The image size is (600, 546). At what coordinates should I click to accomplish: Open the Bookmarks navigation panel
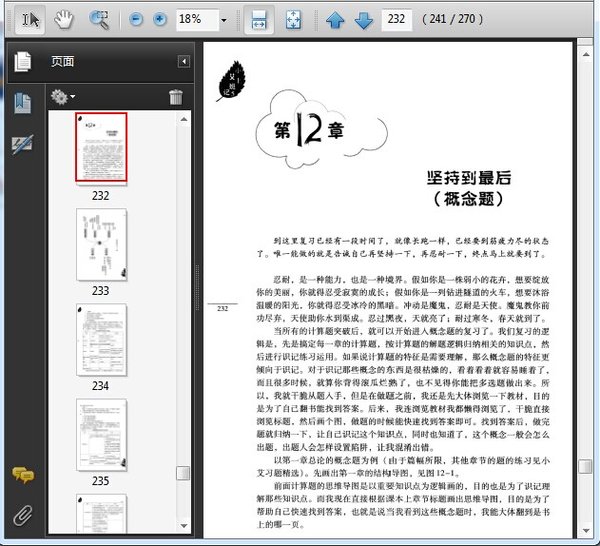(22, 102)
